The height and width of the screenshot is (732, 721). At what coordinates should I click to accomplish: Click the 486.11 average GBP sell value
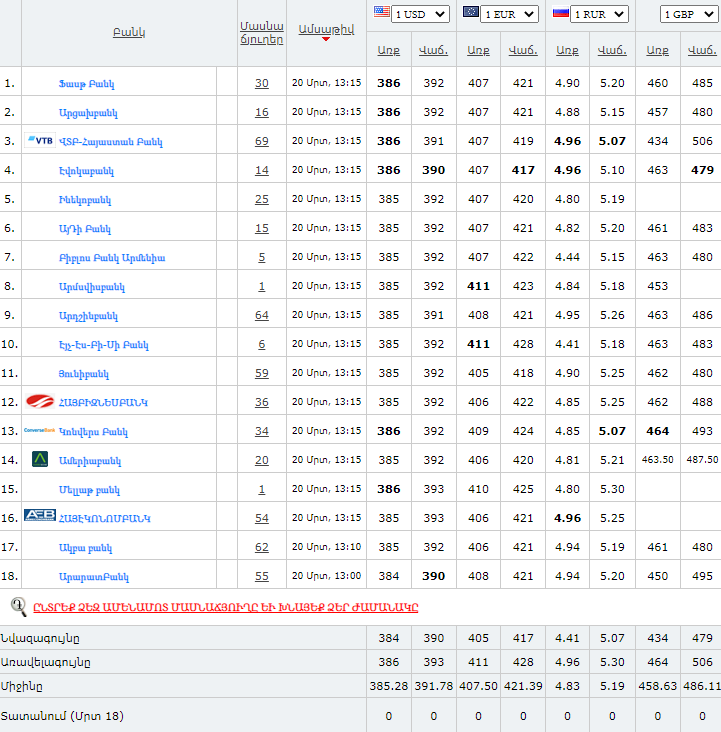tap(702, 686)
